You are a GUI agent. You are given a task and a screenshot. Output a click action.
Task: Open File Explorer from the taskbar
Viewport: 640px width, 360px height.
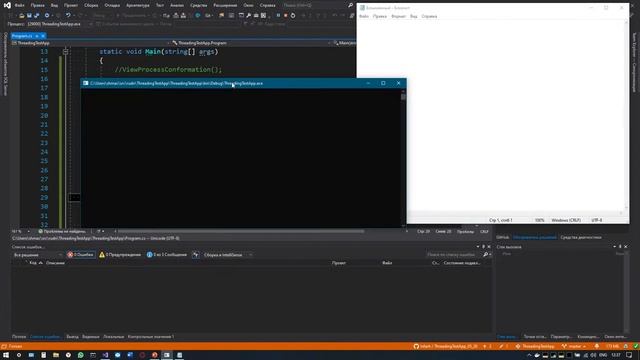click(56, 355)
